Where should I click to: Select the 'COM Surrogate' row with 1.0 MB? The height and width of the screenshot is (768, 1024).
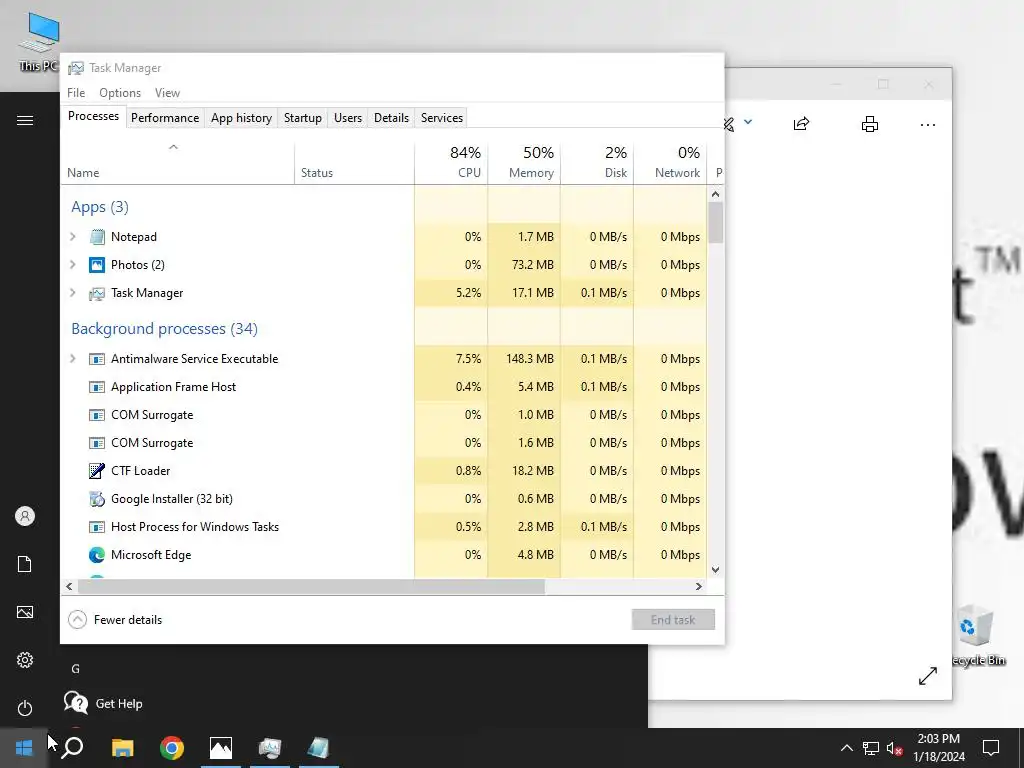(x=384, y=415)
